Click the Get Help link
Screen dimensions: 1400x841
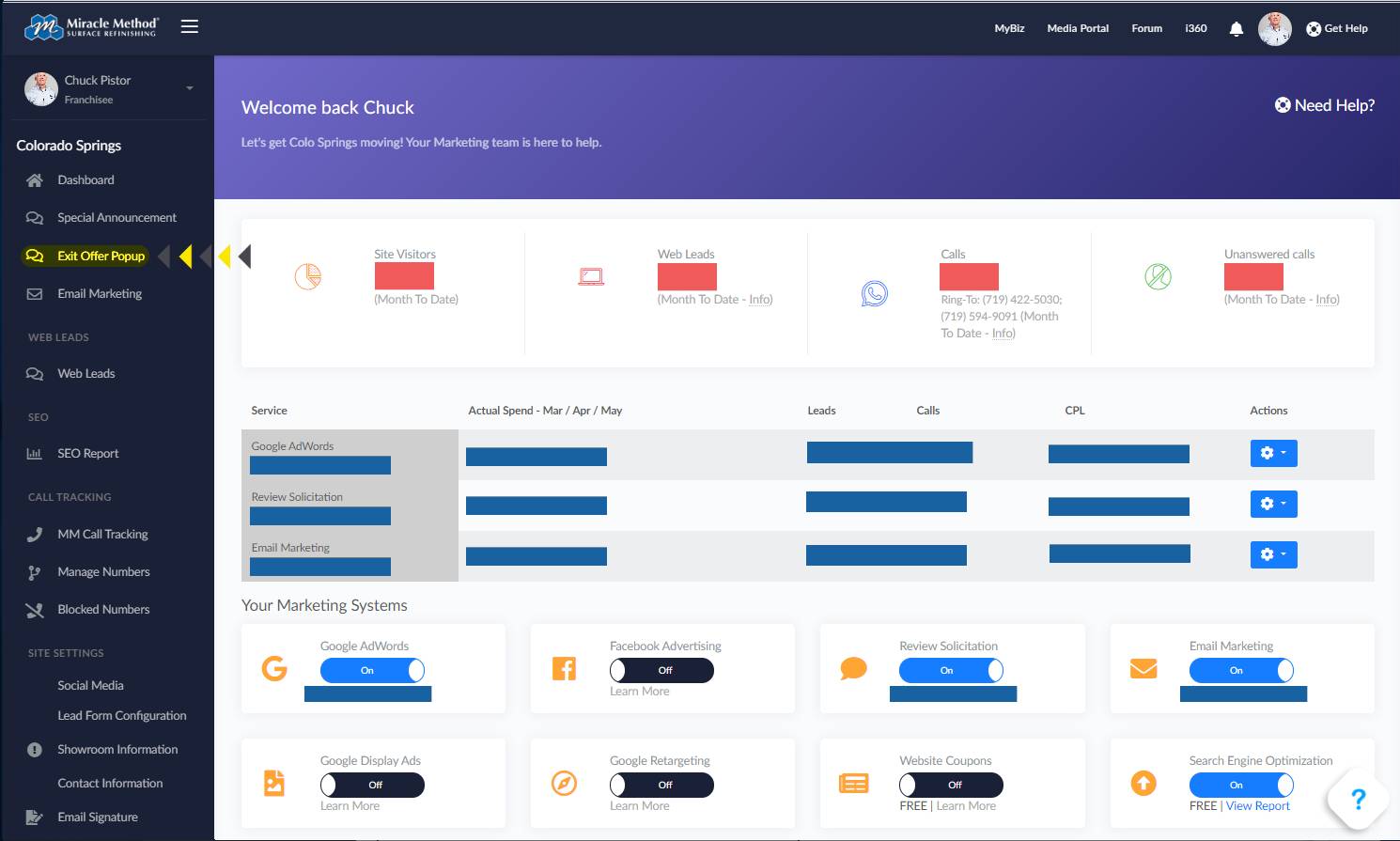[1337, 29]
